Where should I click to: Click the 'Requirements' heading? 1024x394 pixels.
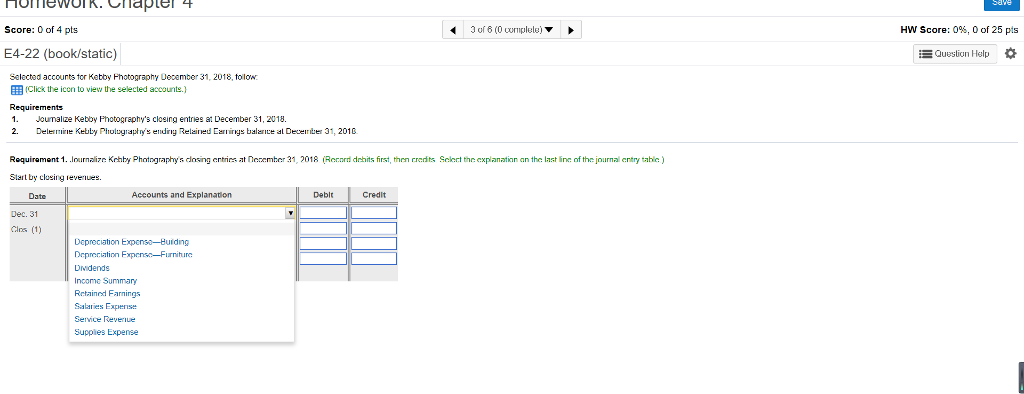pos(36,107)
